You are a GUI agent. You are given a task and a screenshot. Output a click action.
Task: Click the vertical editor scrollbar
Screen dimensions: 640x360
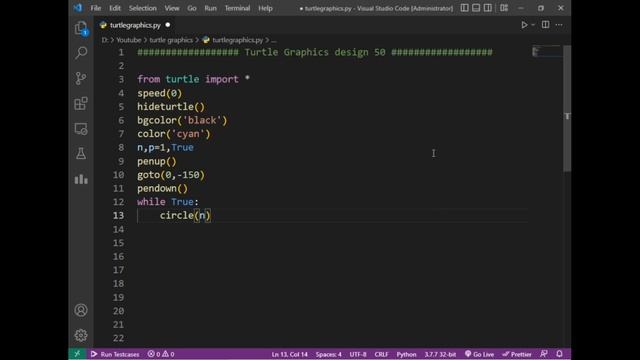(567, 108)
